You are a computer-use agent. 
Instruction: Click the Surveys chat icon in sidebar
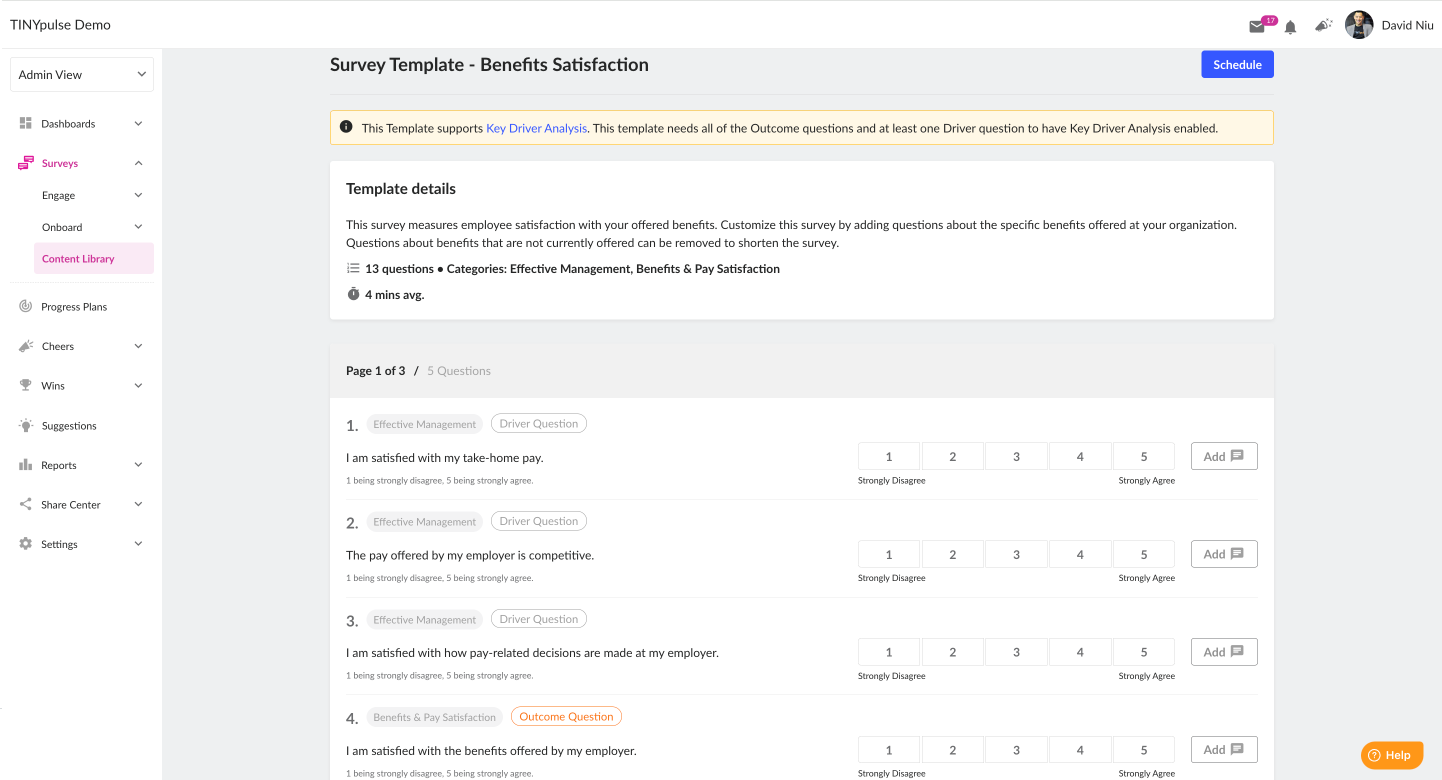(x=26, y=163)
